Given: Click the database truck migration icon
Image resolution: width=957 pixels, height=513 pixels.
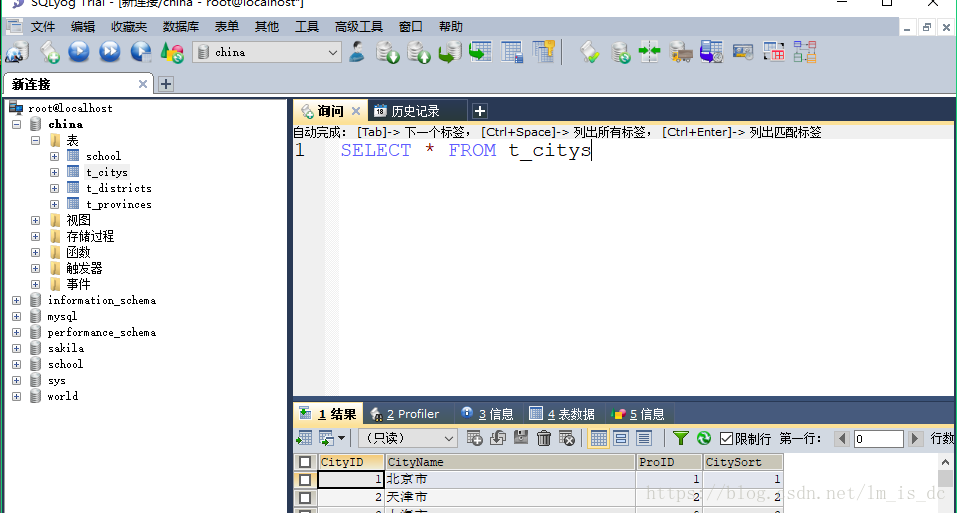Looking at the screenshot, I should (681, 52).
